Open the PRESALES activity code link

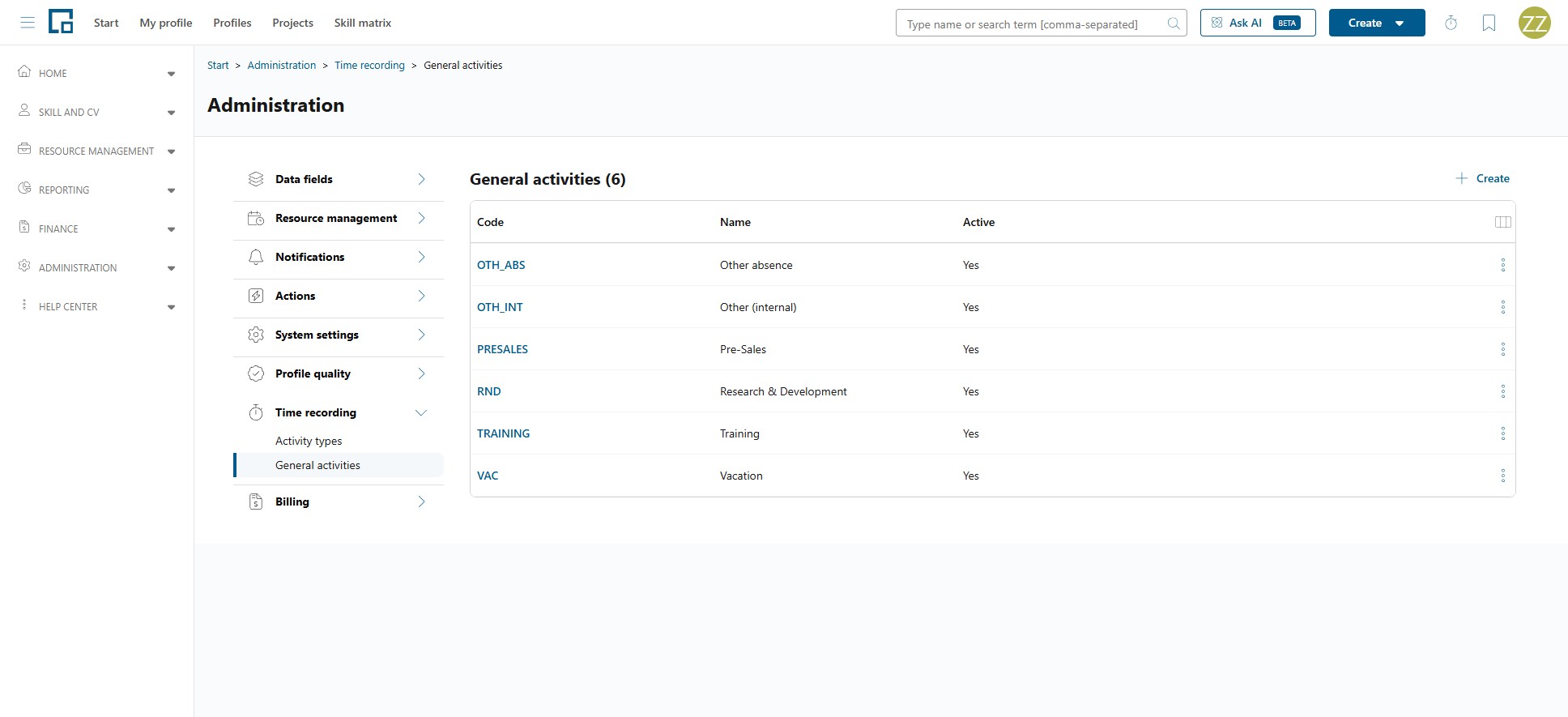coord(502,349)
